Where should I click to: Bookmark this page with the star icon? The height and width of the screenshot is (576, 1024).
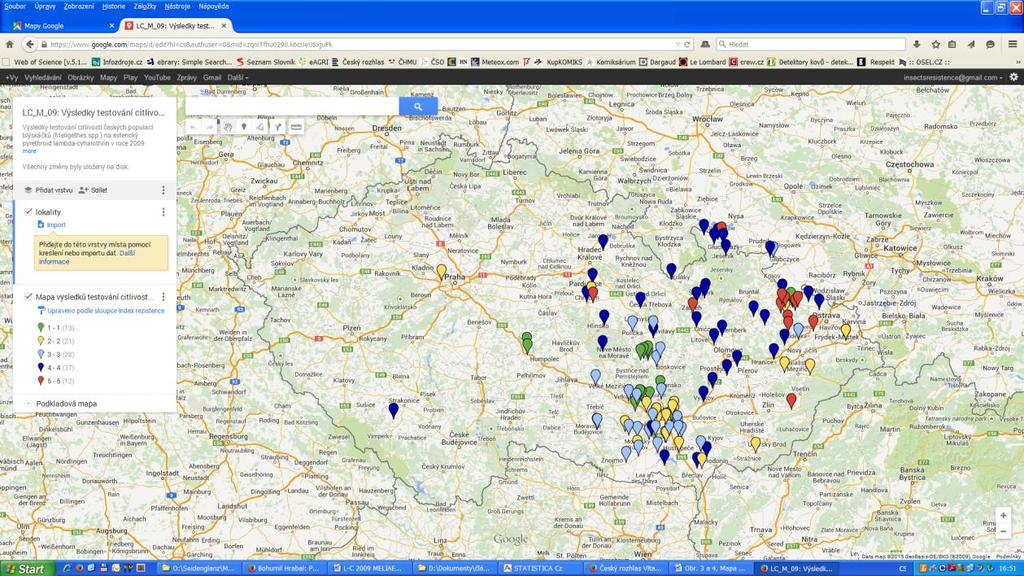[935, 44]
